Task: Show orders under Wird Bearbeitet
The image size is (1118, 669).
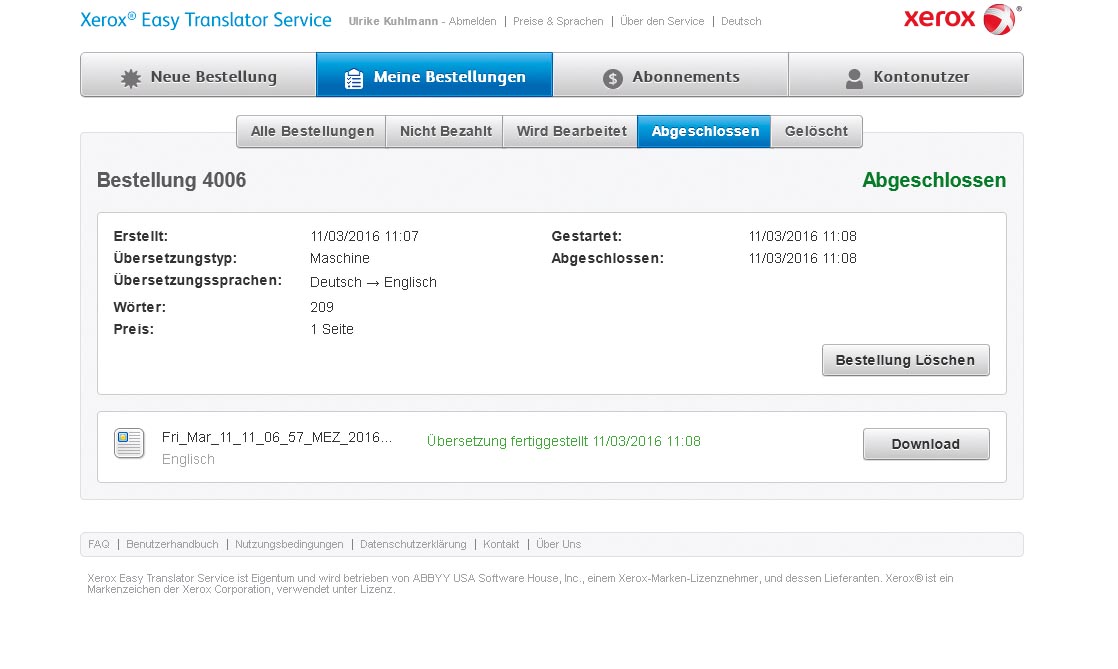Action: pyautogui.click(x=571, y=131)
